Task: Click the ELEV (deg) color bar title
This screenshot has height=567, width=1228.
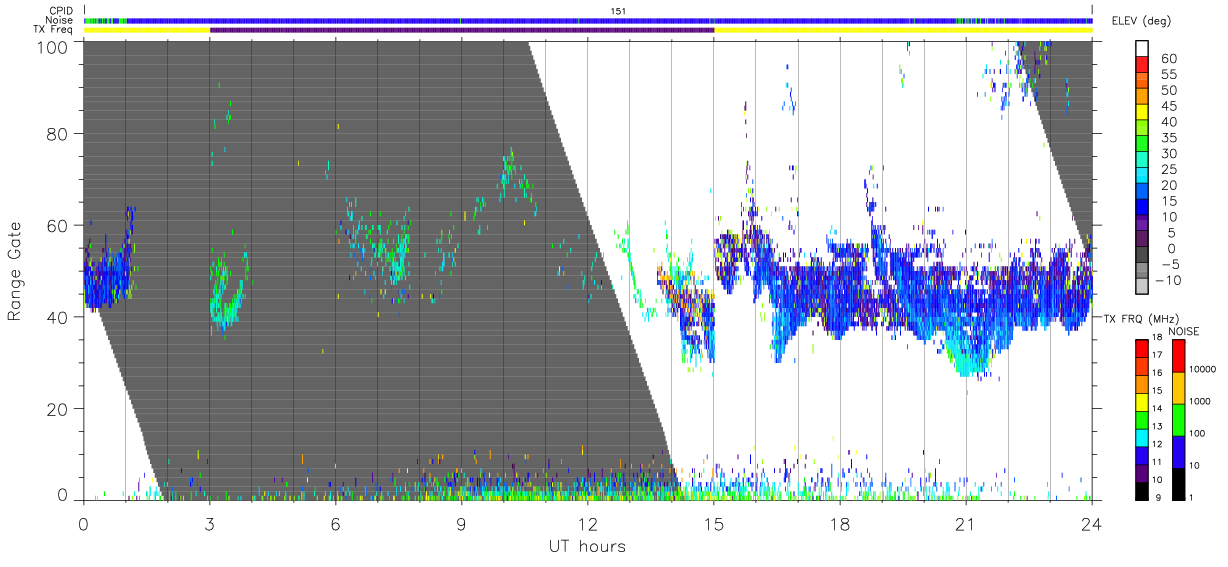Action: pyautogui.click(x=1140, y=20)
